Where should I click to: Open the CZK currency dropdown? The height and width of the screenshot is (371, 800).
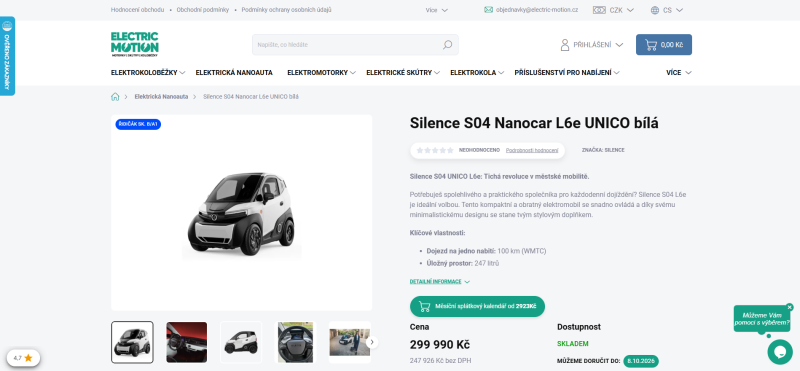pyautogui.click(x=621, y=10)
